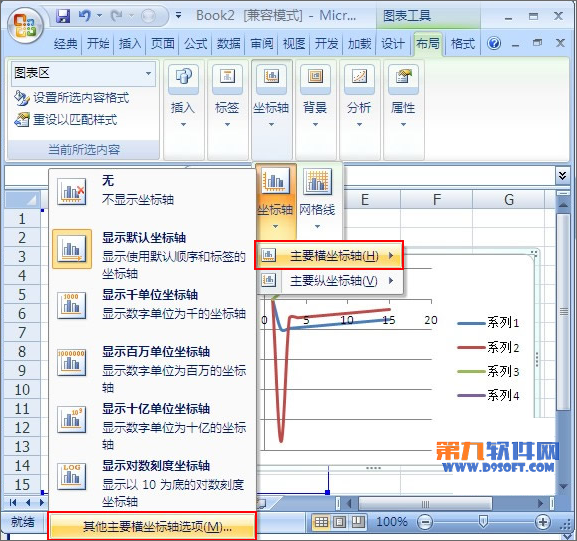Click zoom out minus button

(x=425, y=522)
